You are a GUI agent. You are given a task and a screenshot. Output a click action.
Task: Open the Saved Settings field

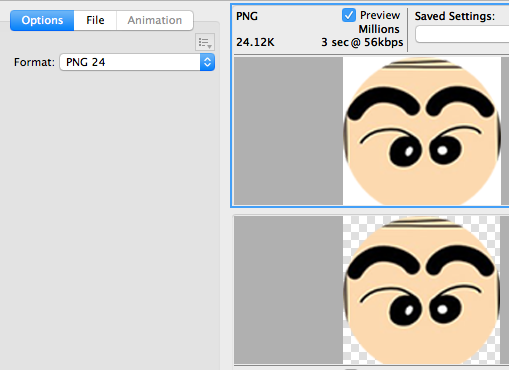(x=462, y=35)
